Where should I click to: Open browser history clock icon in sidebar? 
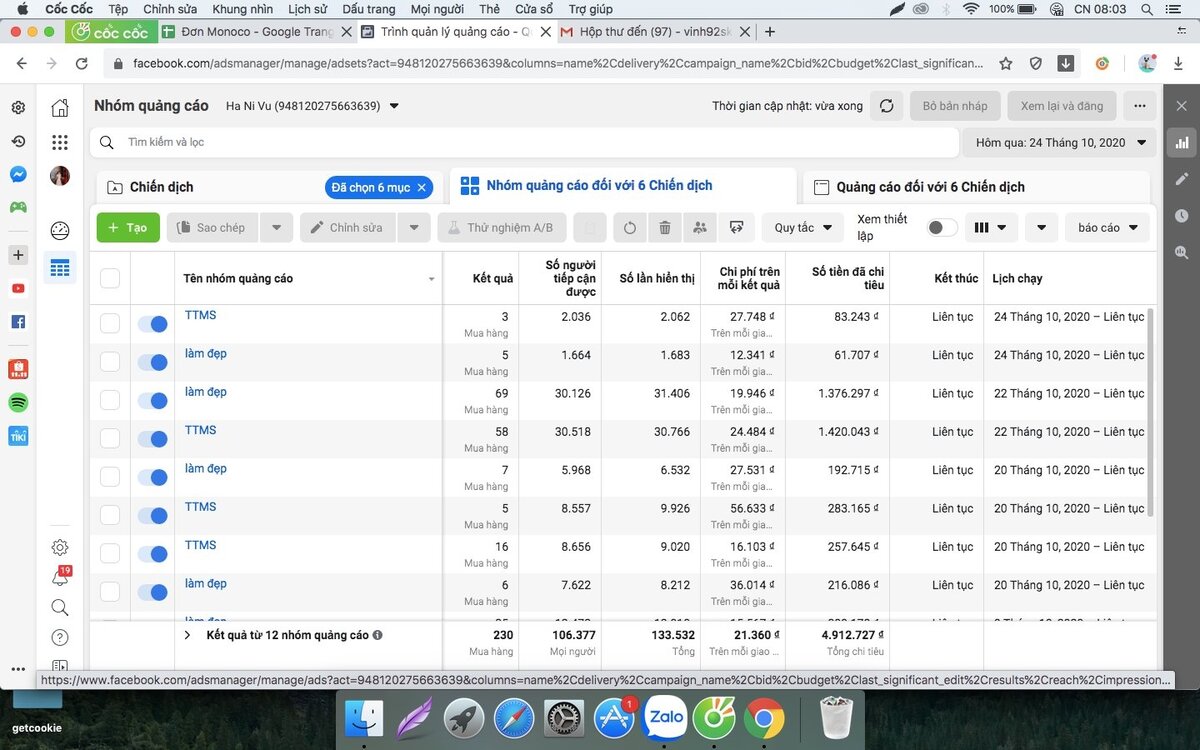click(18, 141)
